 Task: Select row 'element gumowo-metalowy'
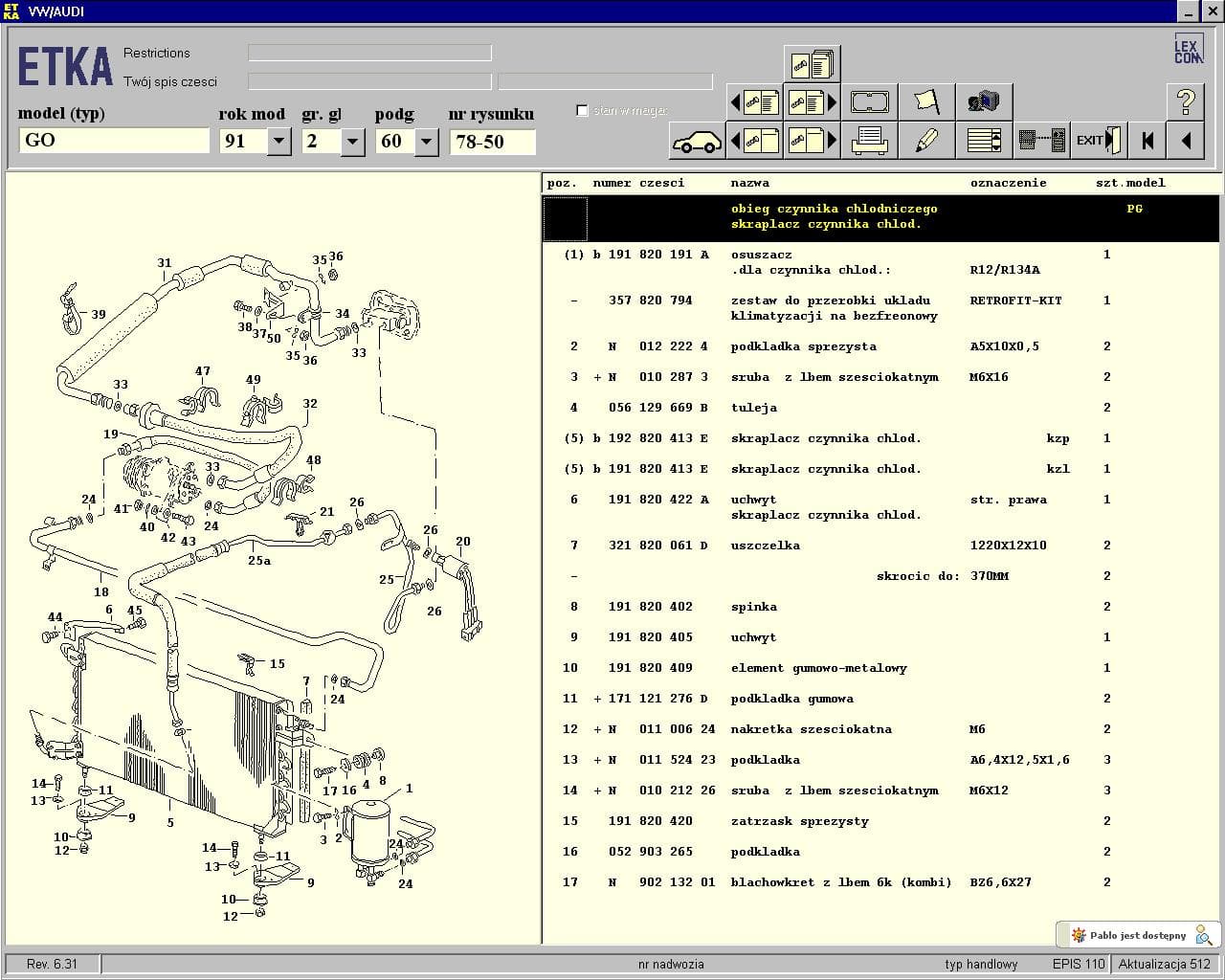click(x=880, y=668)
